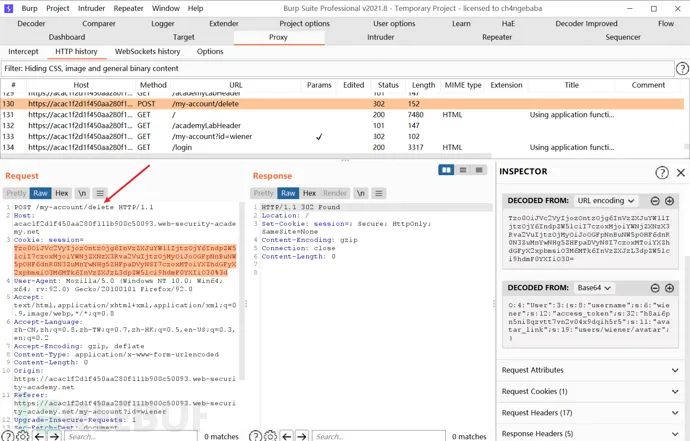690x441 pixels.
Task: Switch to the HaE extension tab
Action: pyautogui.click(x=508, y=24)
